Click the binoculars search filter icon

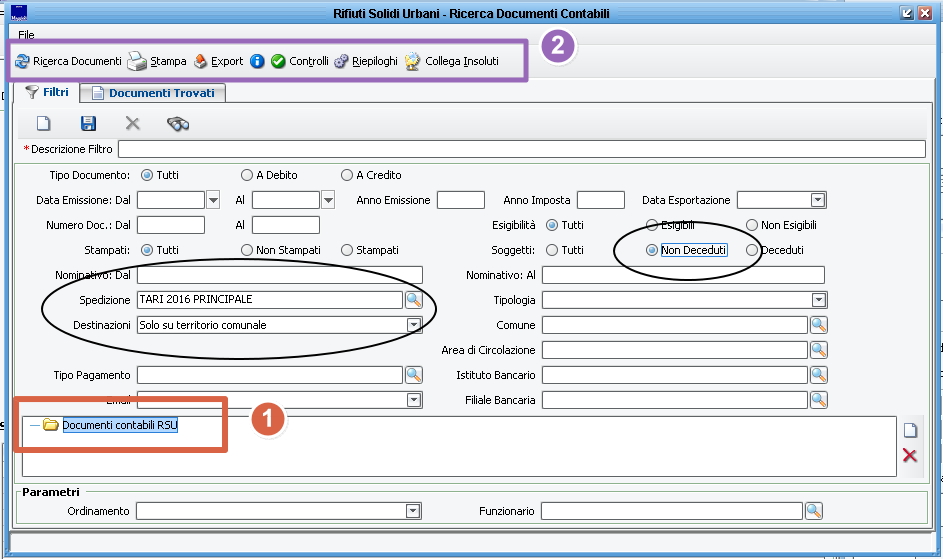pos(178,123)
